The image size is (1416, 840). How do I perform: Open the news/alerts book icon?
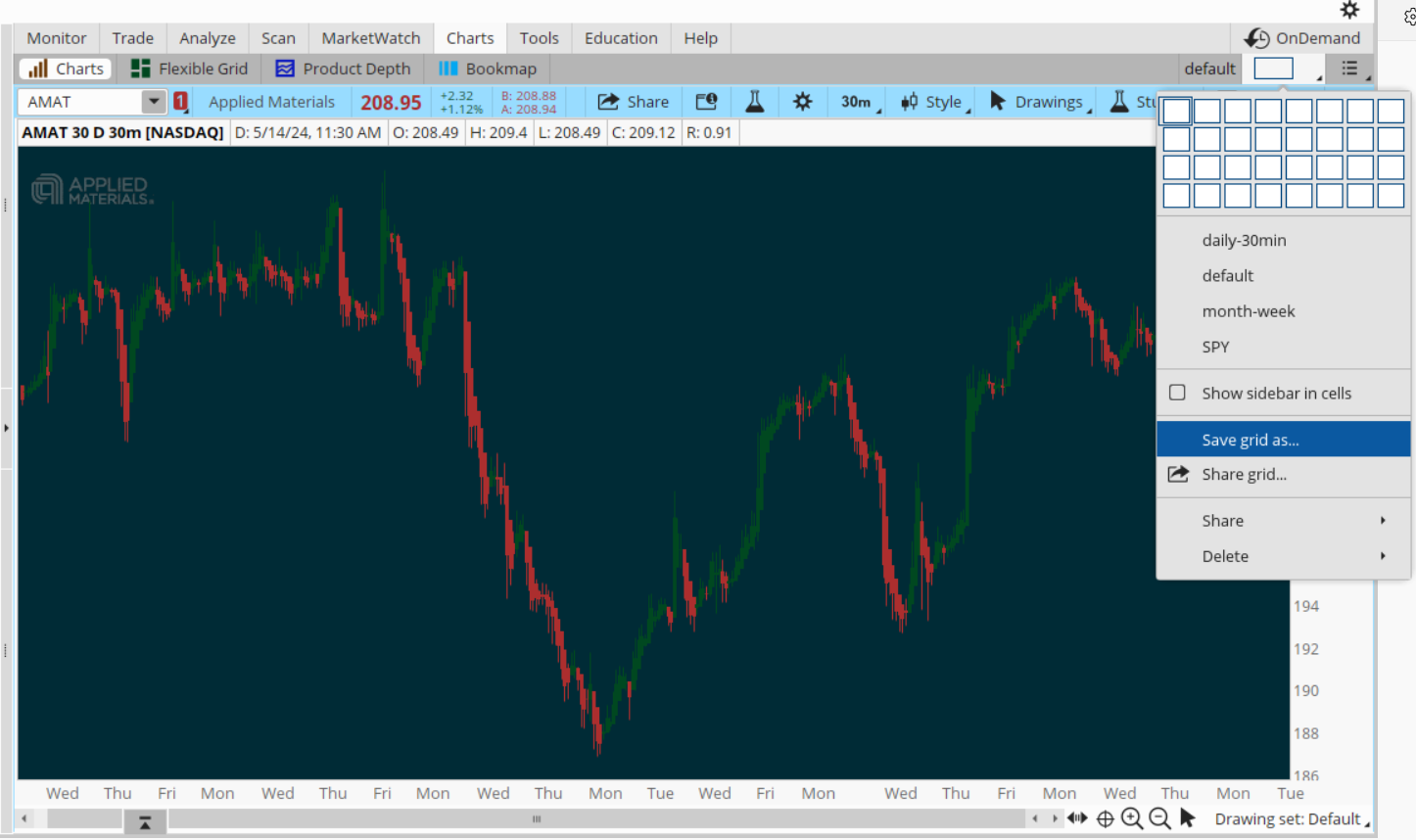point(706,102)
